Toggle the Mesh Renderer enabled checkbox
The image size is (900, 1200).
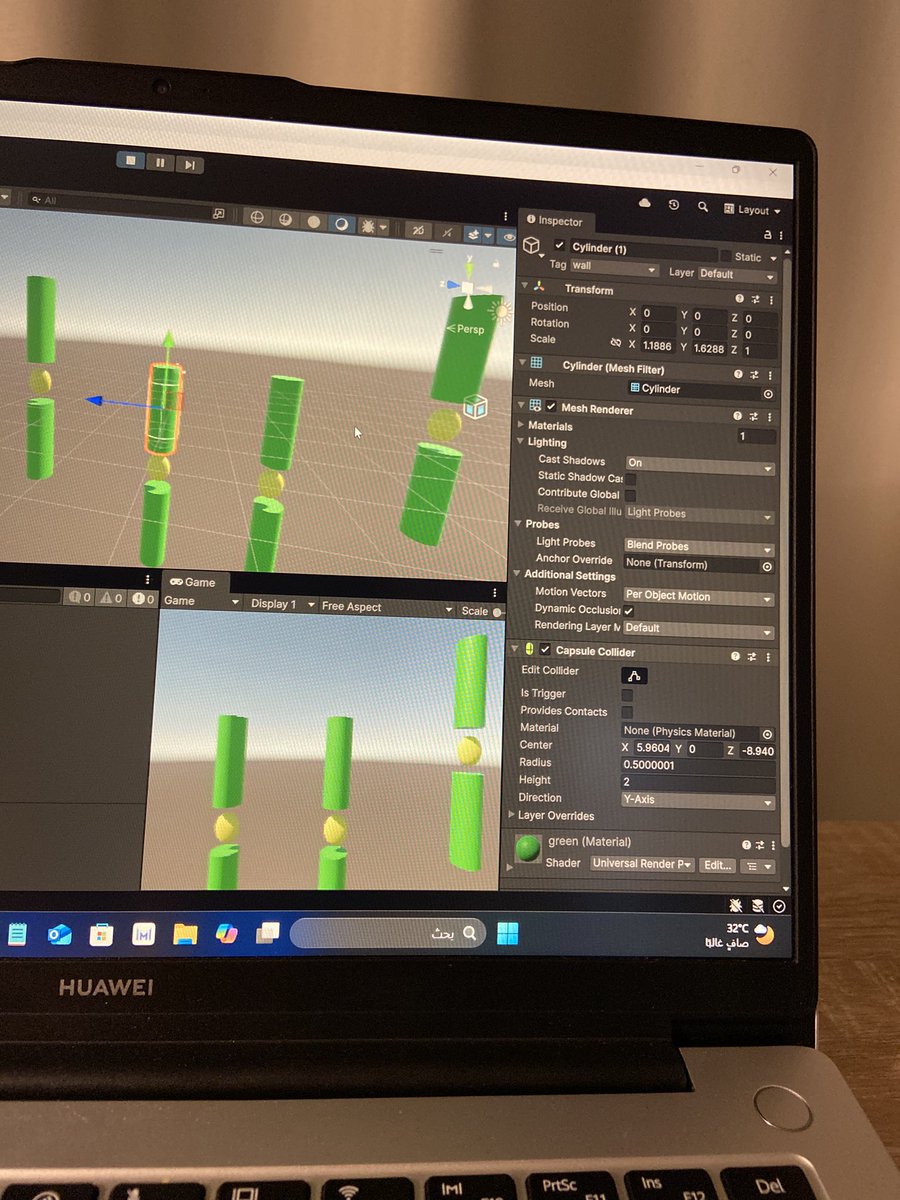(551, 406)
